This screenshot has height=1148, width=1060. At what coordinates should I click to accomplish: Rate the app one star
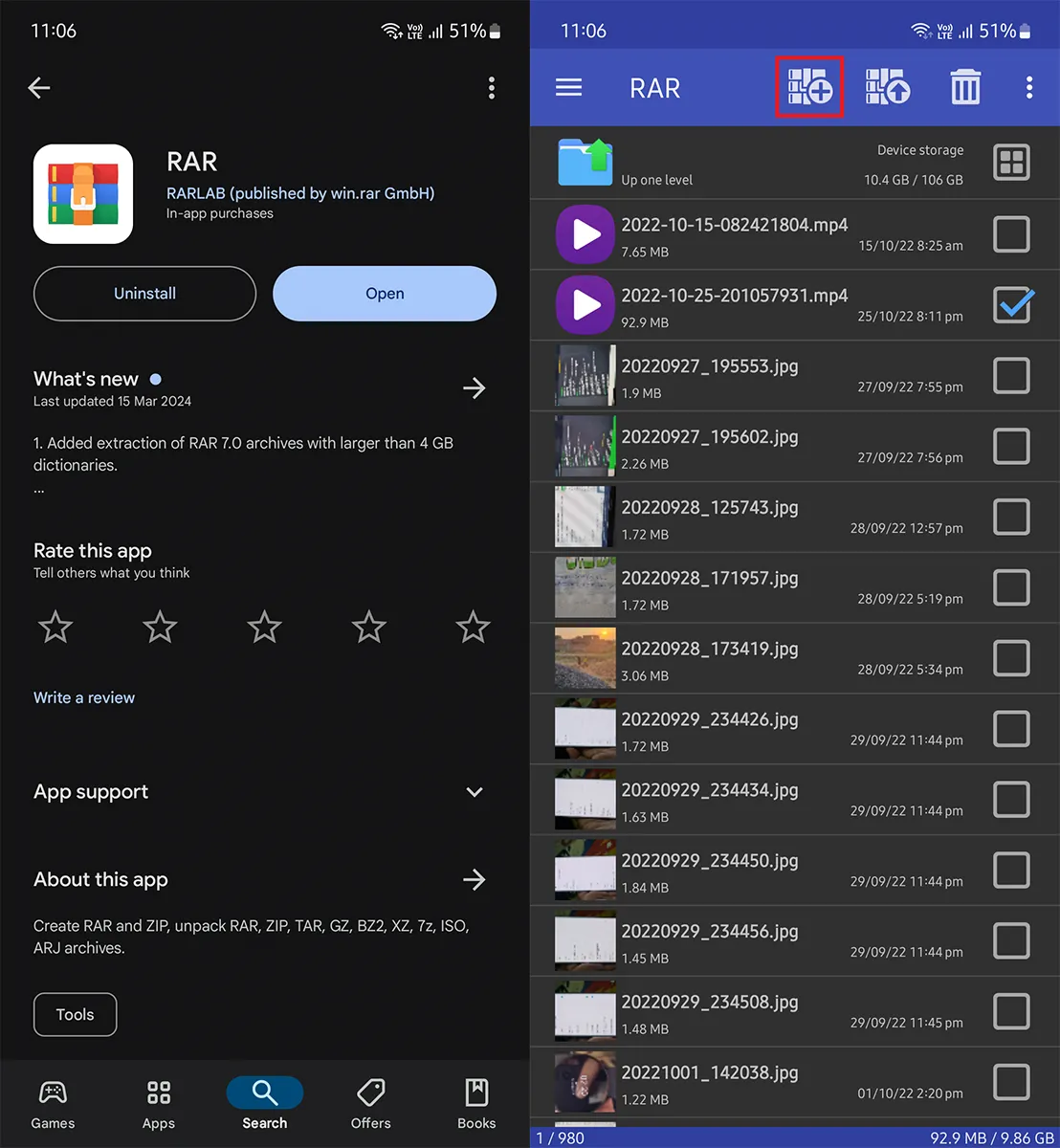(55, 628)
